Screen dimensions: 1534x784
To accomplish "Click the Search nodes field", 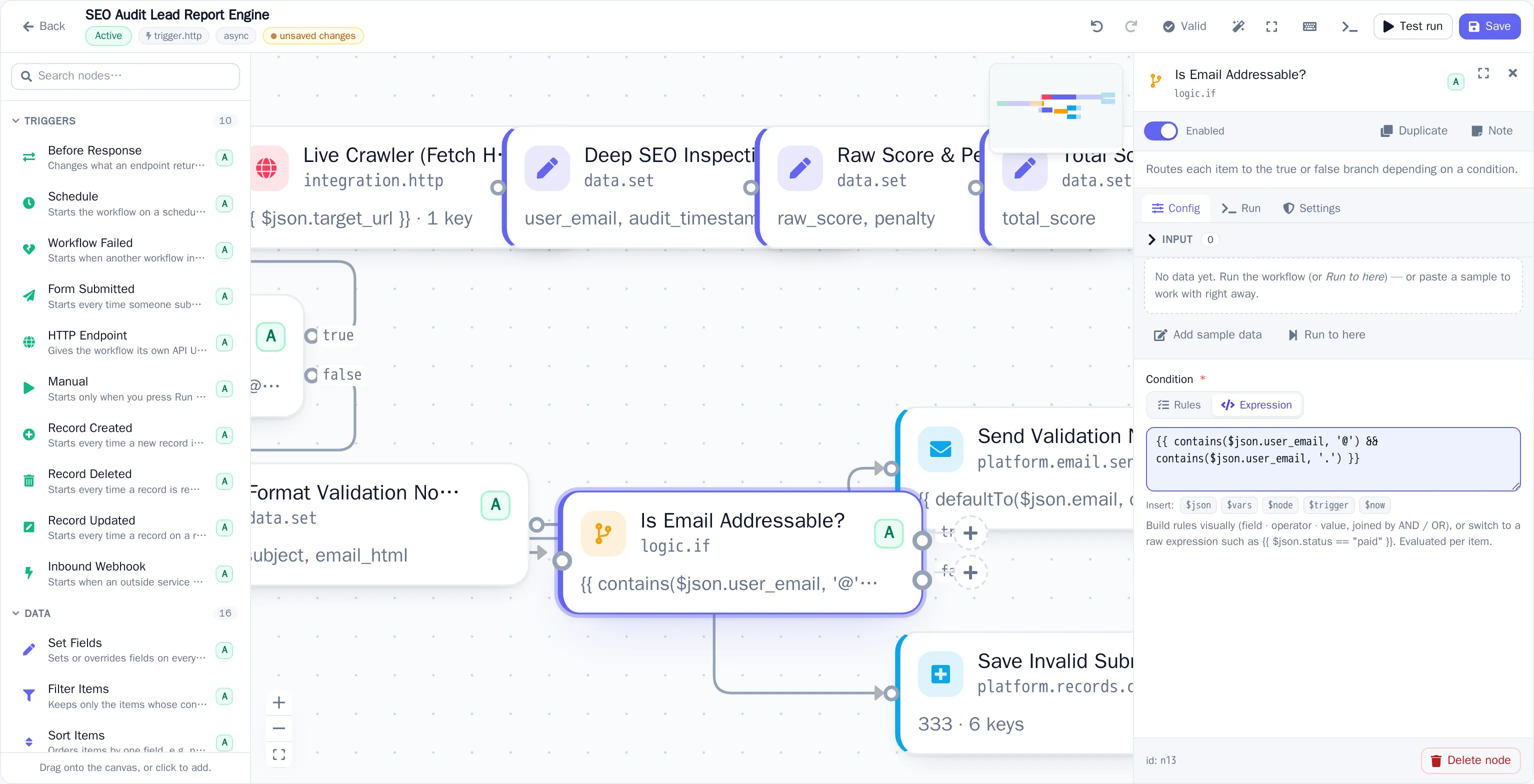I will [x=125, y=76].
